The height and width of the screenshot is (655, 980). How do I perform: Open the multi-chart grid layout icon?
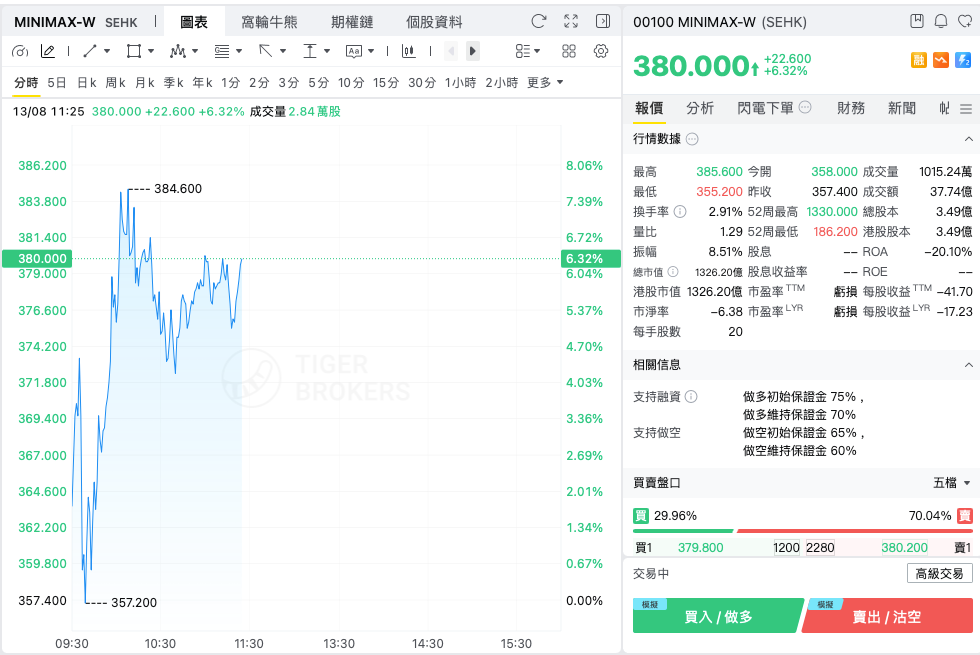(x=569, y=51)
